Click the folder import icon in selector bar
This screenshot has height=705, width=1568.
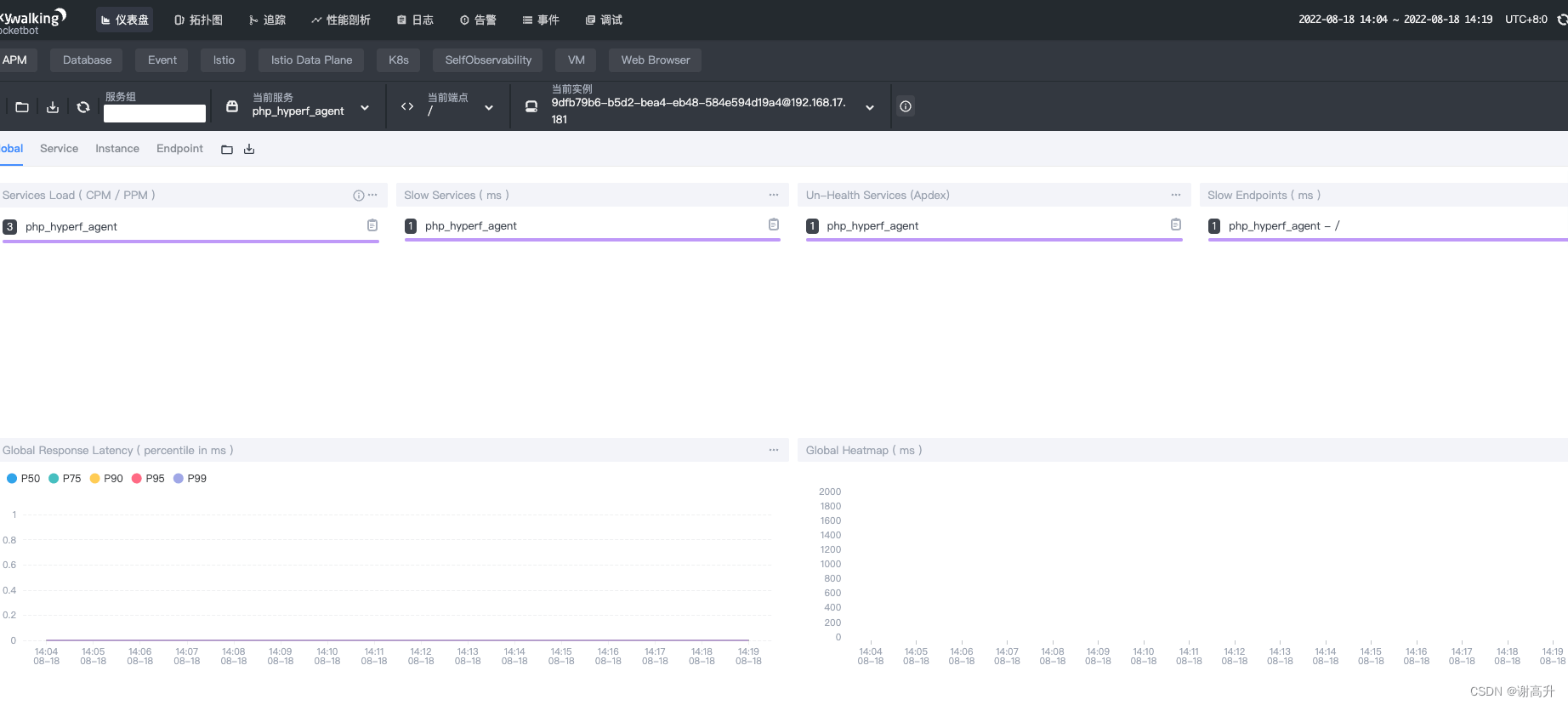(22, 106)
